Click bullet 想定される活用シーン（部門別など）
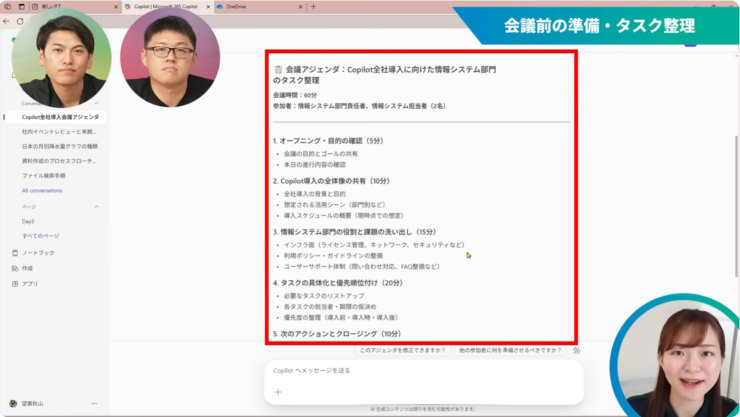This screenshot has height=417, width=740. 335,205
